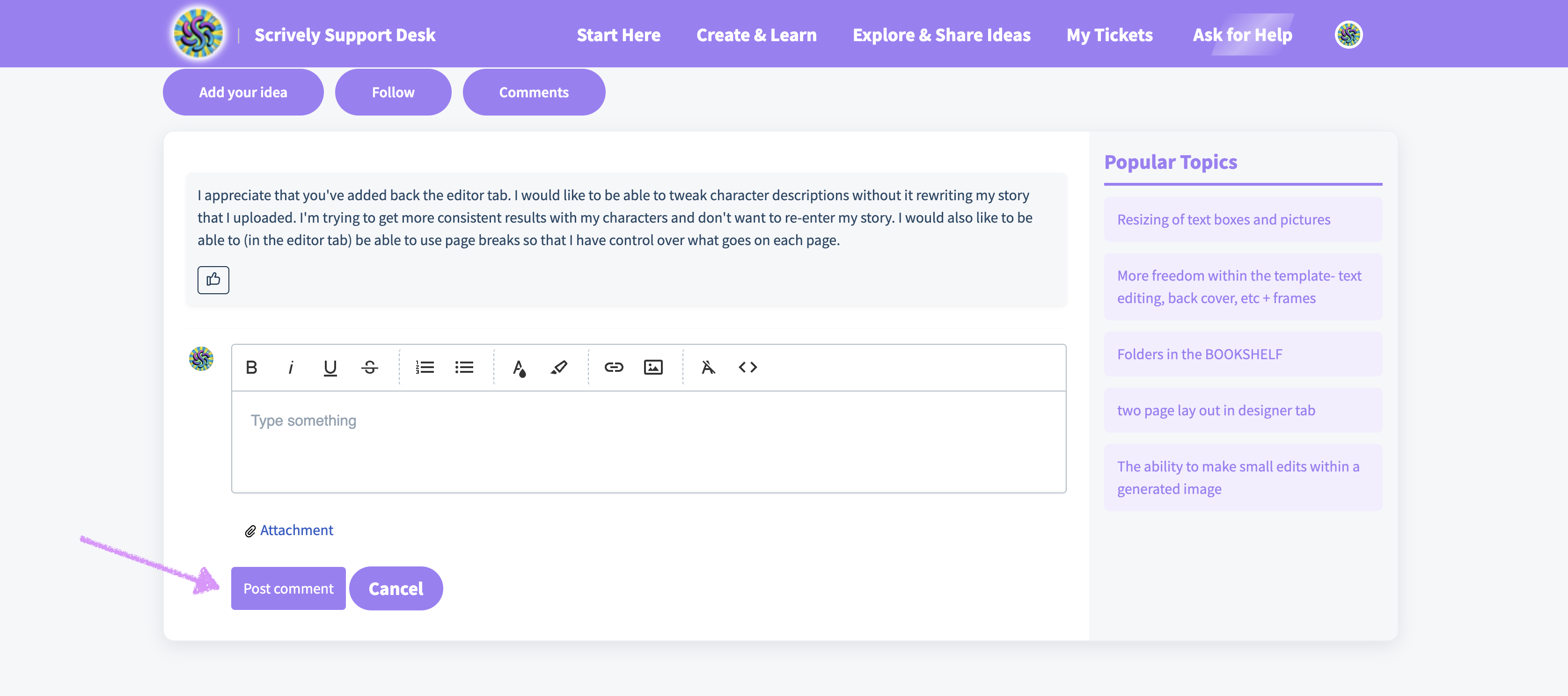Open the My Tickets menu item
The height and width of the screenshot is (696, 1568).
coord(1109,35)
